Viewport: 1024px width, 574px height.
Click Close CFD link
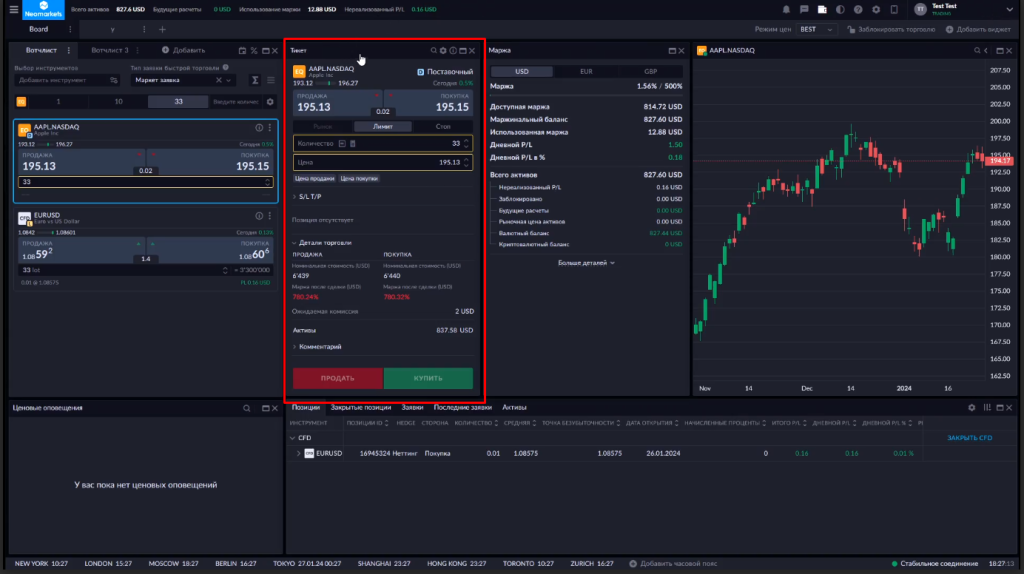coord(969,438)
